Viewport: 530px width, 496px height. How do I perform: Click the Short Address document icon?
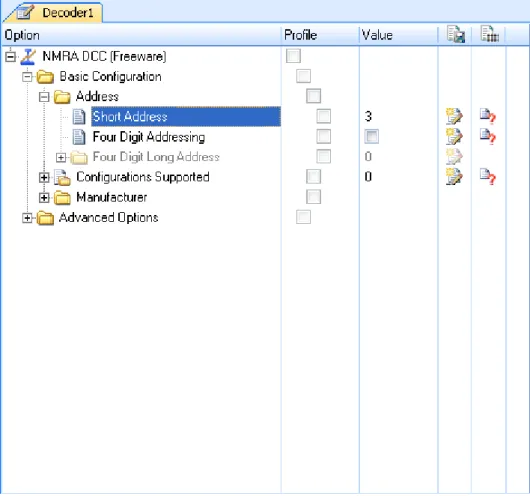coord(79,117)
